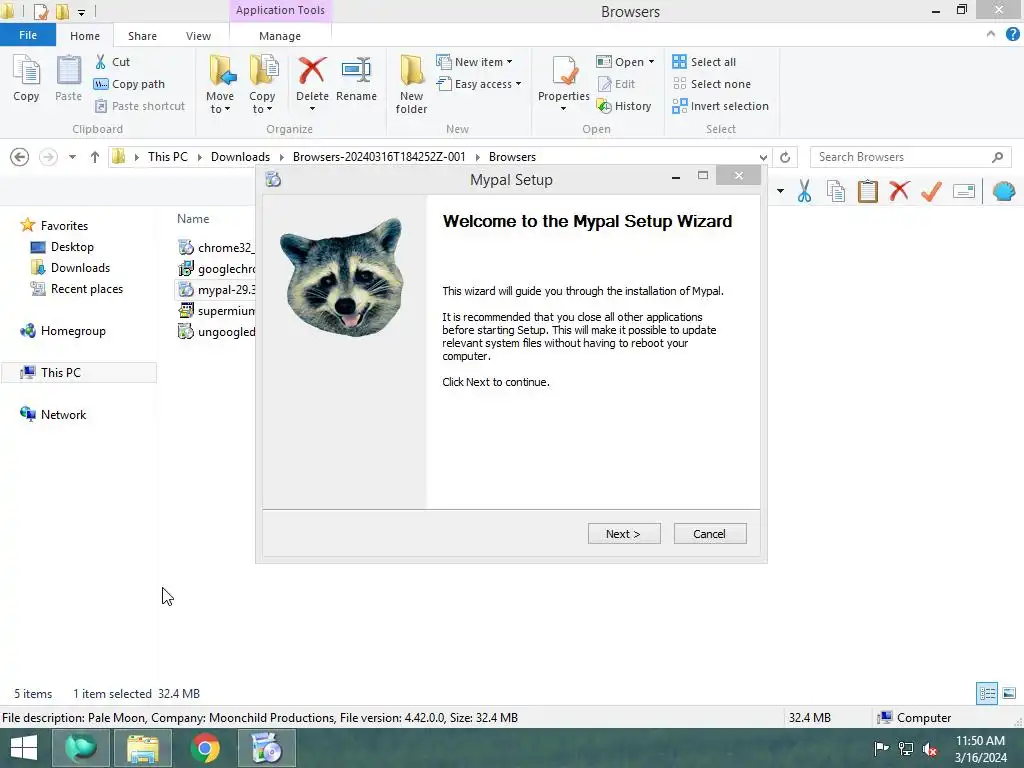Refresh the Browsers folder
This screenshot has height=768, width=1024.
click(785, 157)
